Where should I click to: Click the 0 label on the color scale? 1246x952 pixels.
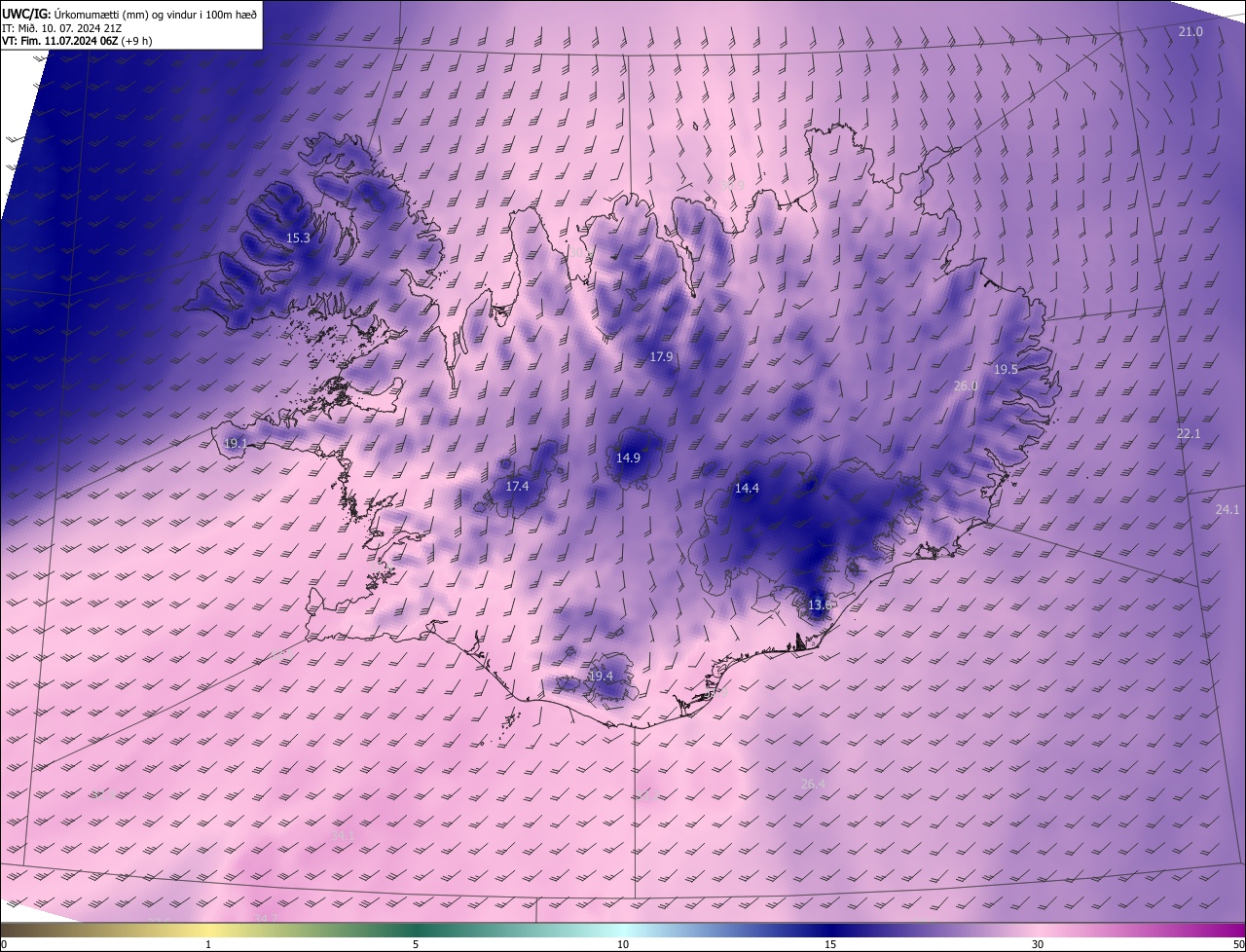click(4, 944)
